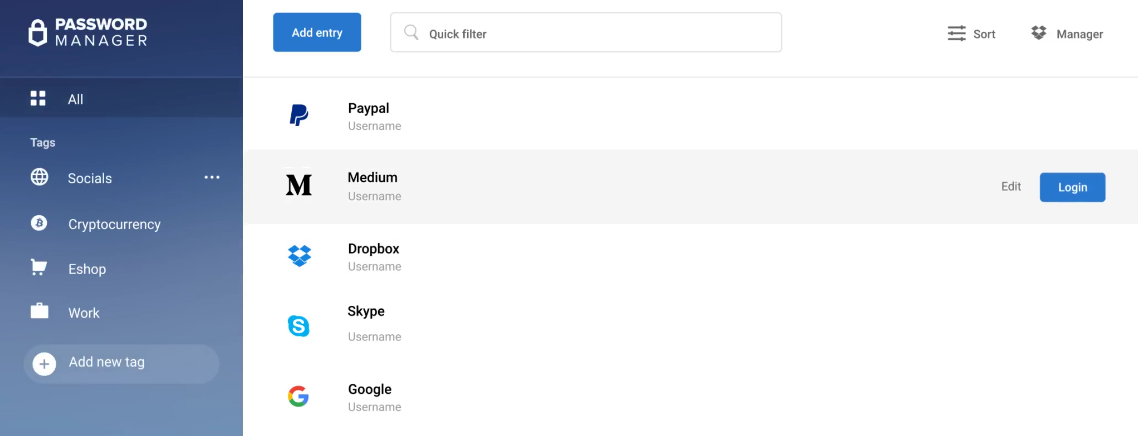
Task: Click the Dropbox entry icon
Action: coord(298,256)
